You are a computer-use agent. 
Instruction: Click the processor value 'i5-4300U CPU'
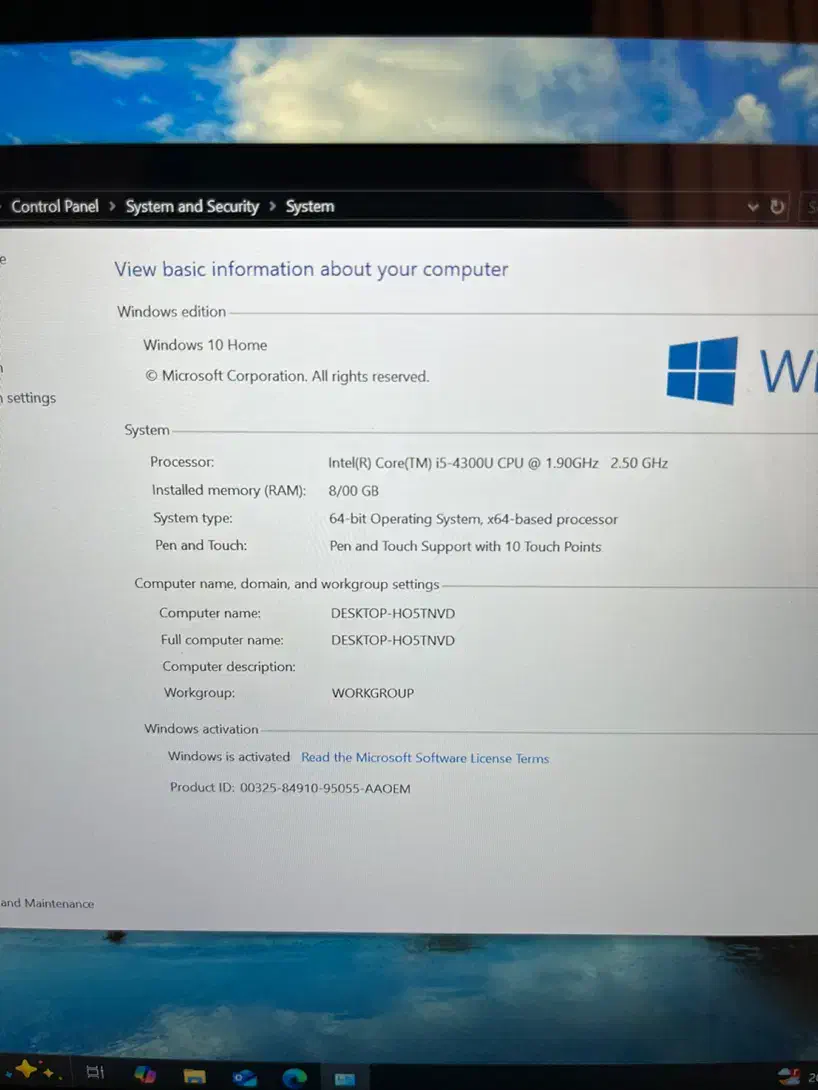(480, 463)
